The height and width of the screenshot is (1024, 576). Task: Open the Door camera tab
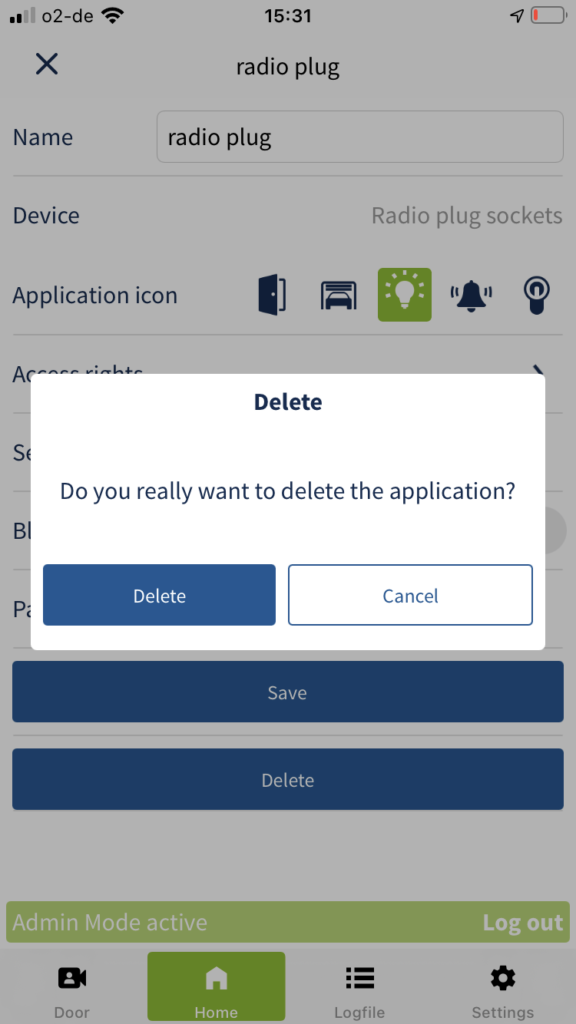pos(72,987)
